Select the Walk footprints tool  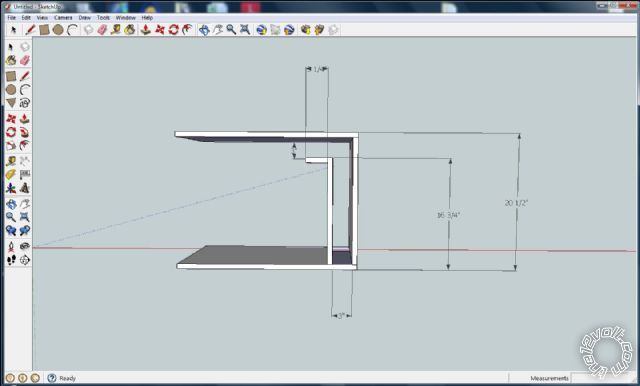(11, 260)
